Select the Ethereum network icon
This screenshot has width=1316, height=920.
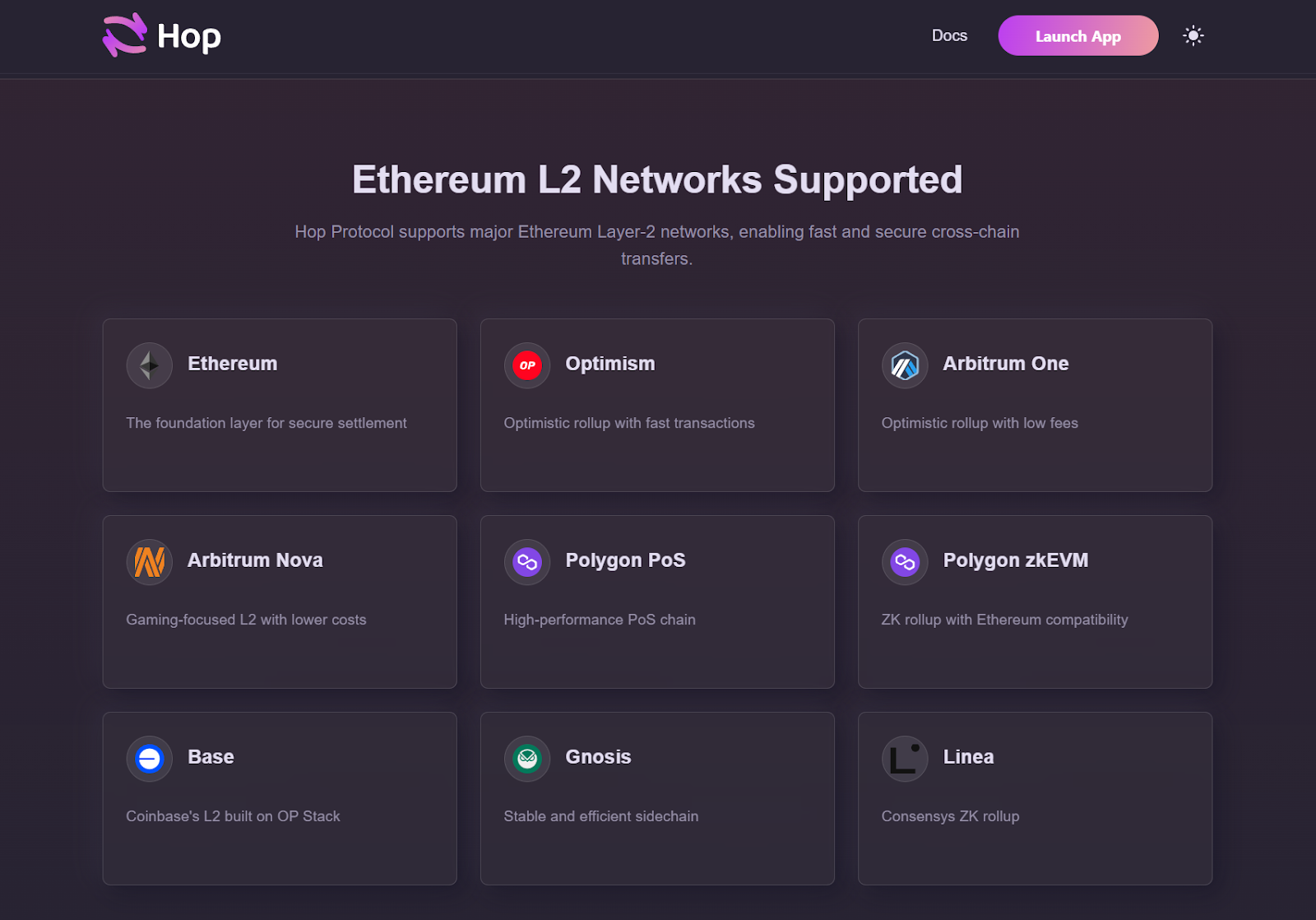click(x=149, y=365)
